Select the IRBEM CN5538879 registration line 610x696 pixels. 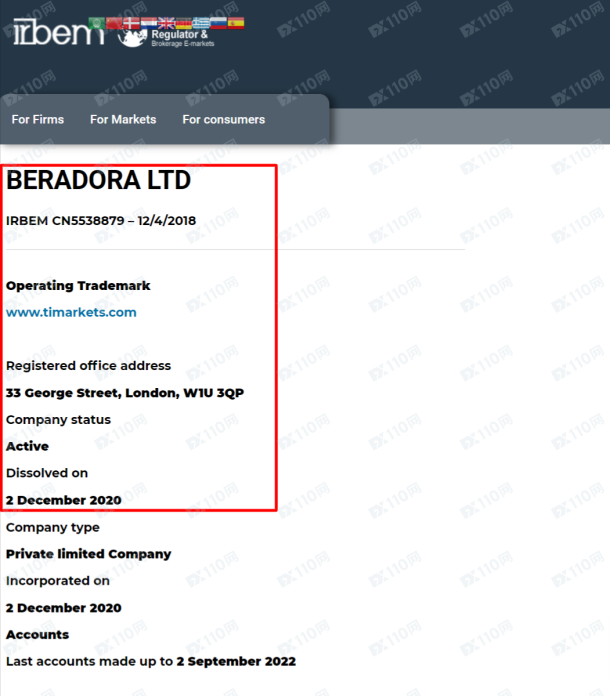tap(101, 221)
